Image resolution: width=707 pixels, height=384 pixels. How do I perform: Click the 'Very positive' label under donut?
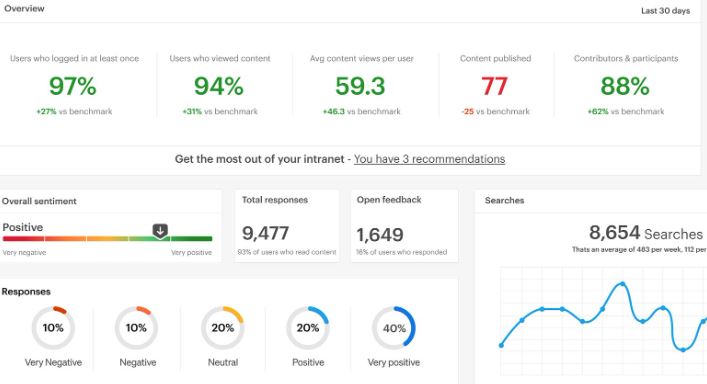click(x=394, y=362)
